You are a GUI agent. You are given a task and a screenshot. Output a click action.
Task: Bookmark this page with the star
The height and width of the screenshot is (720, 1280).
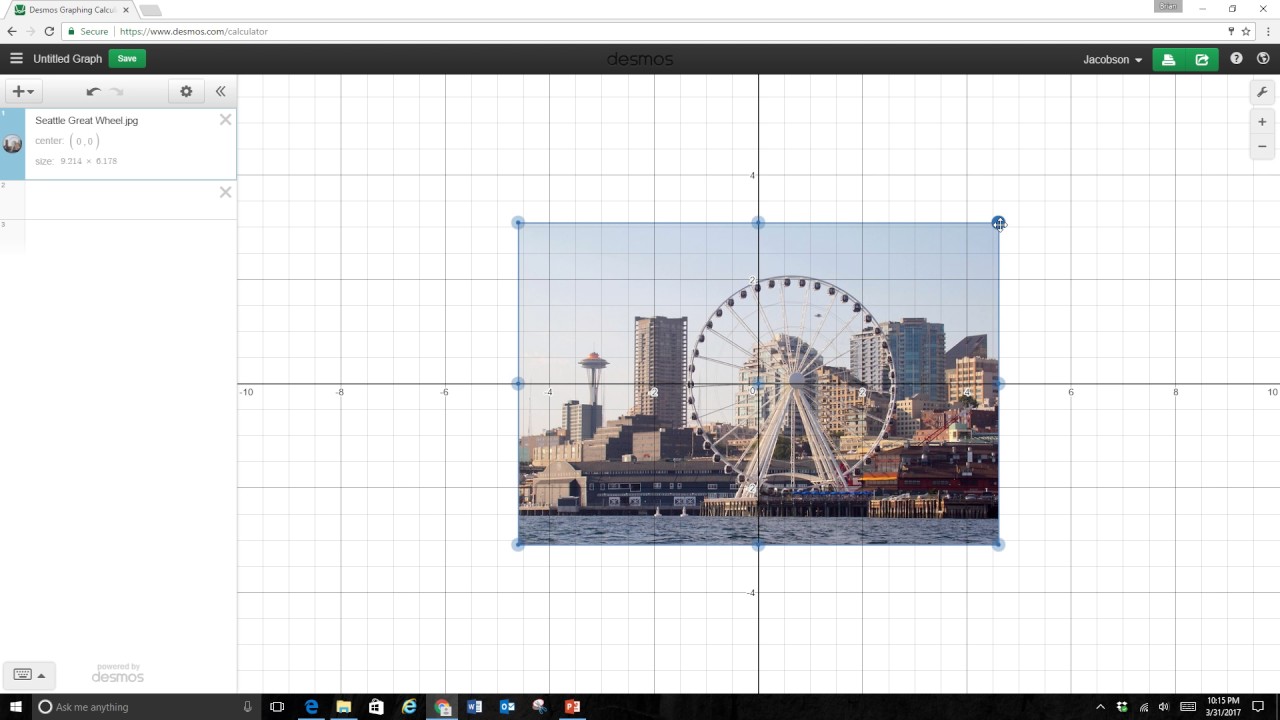point(1246,31)
